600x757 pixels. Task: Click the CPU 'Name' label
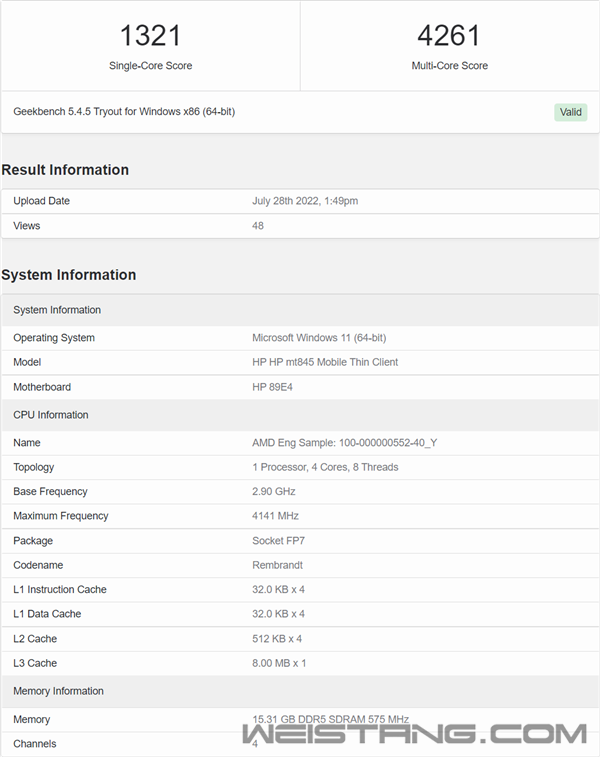(27, 443)
